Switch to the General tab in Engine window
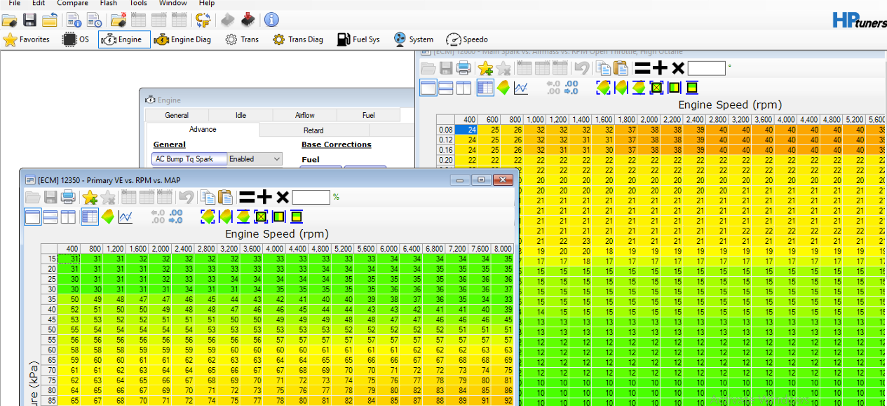This screenshot has height=406, width=887. 176,115
